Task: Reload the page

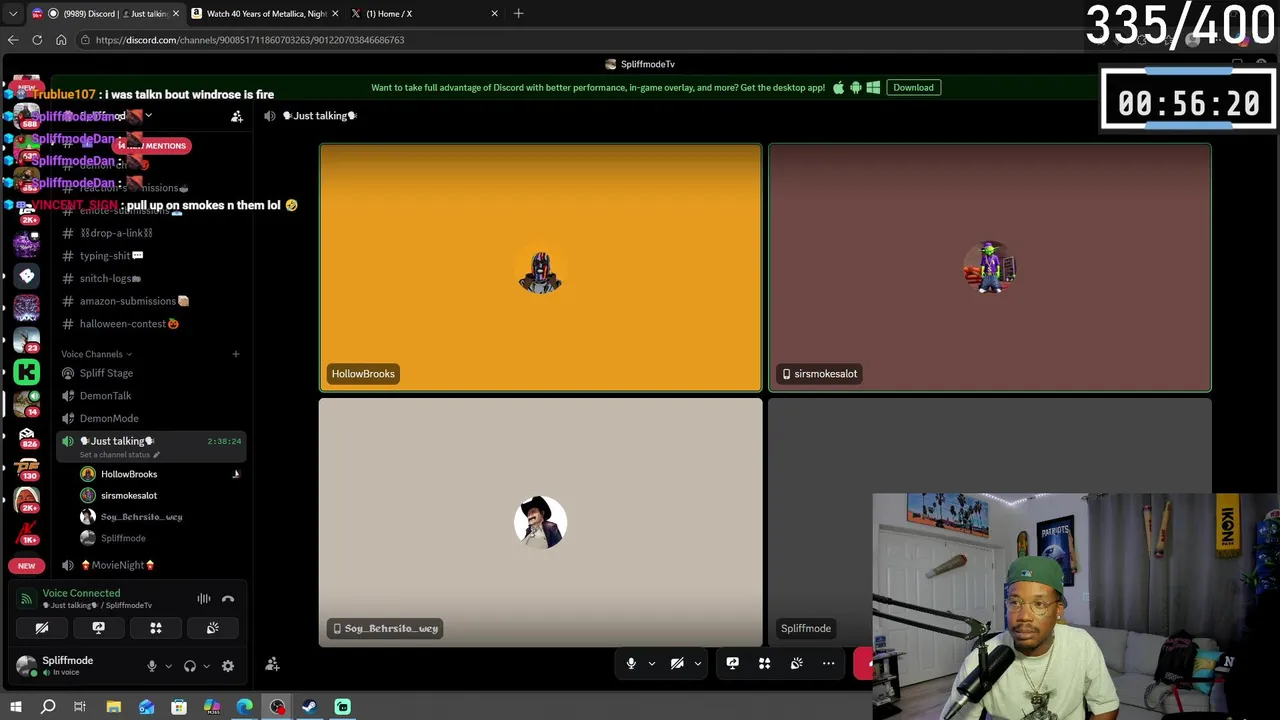Action: point(37,40)
